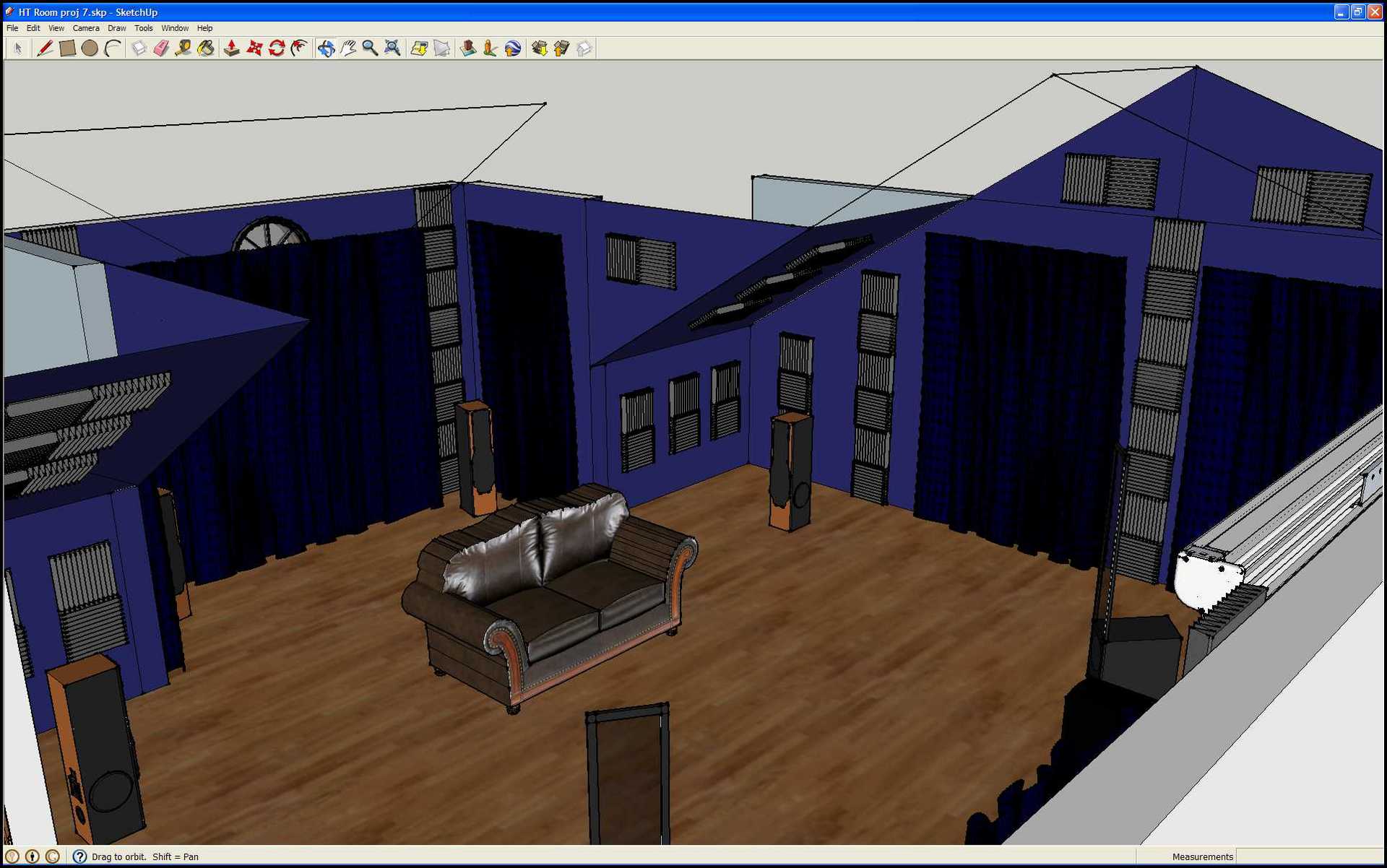
Task: Click the Get Models toolbar button
Action: pos(539,48)
